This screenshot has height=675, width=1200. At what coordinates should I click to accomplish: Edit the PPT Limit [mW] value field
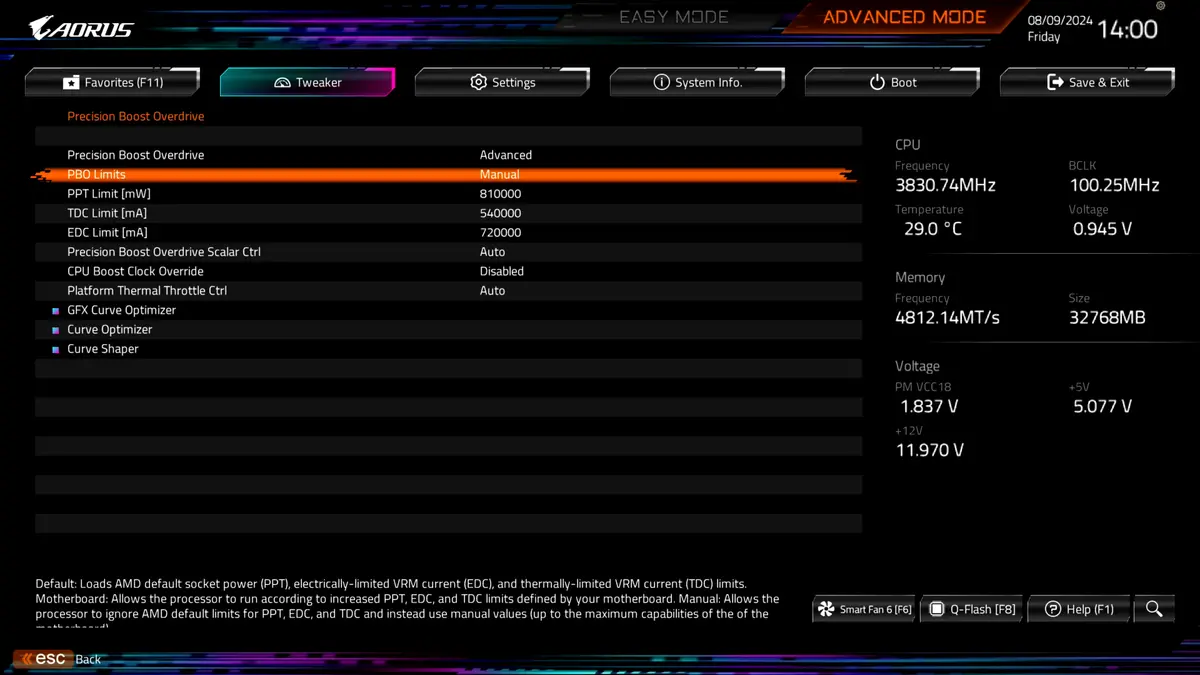[x=500, y=194]
